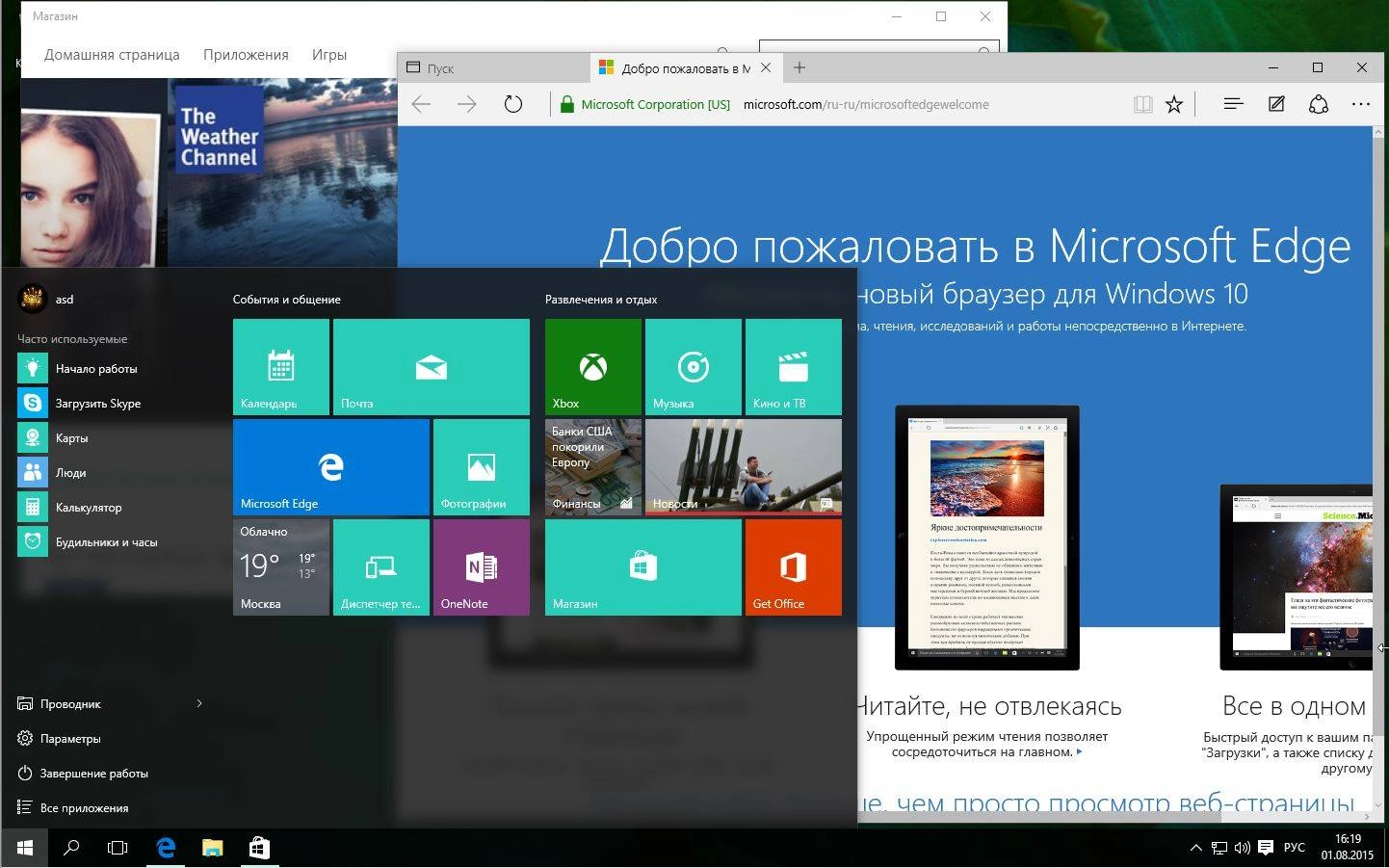Open a new tab in Edge
The width and height of the screenshot is (1389, 868).
[799, 67]
